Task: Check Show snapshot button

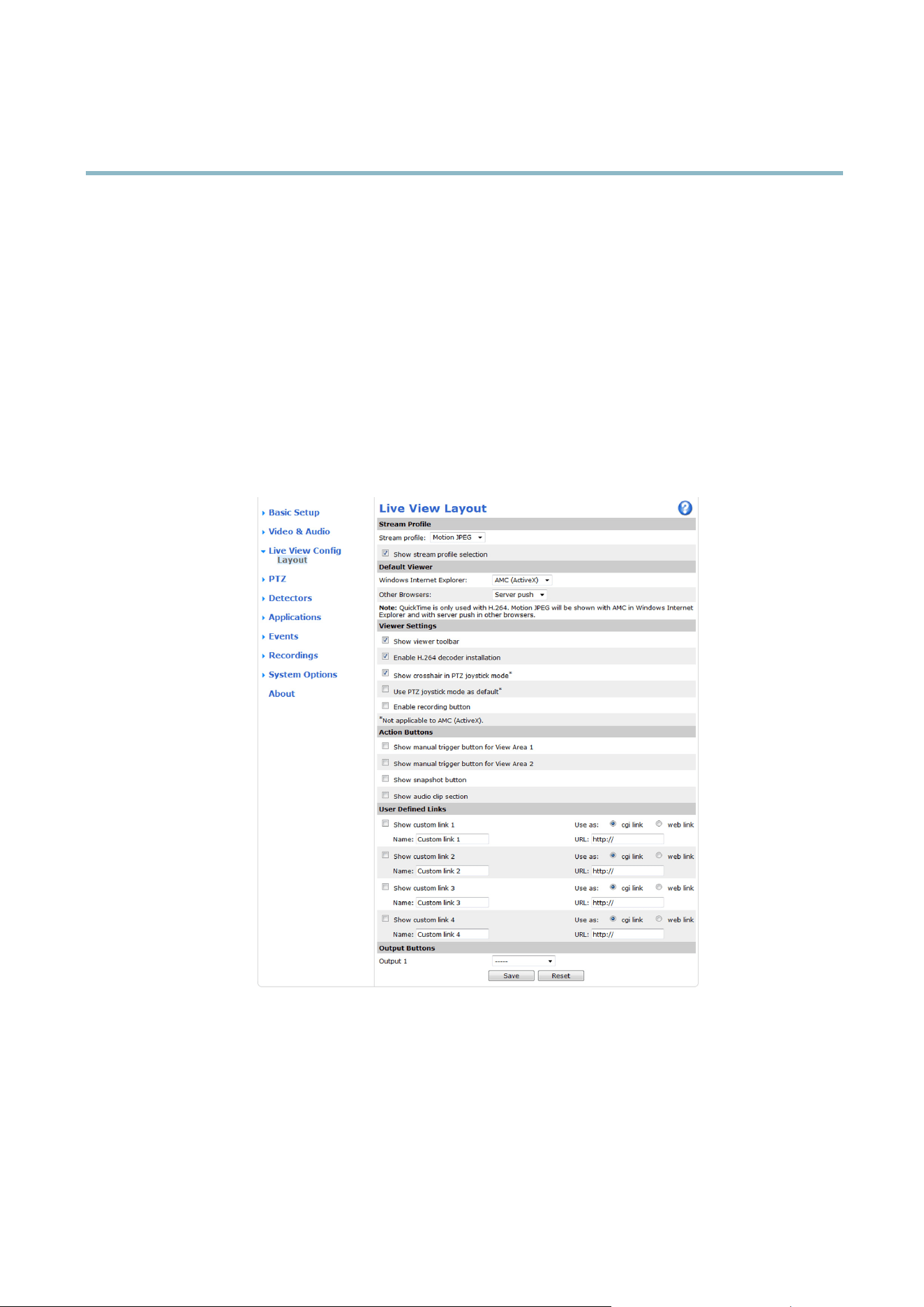Action: click(385, 778)
